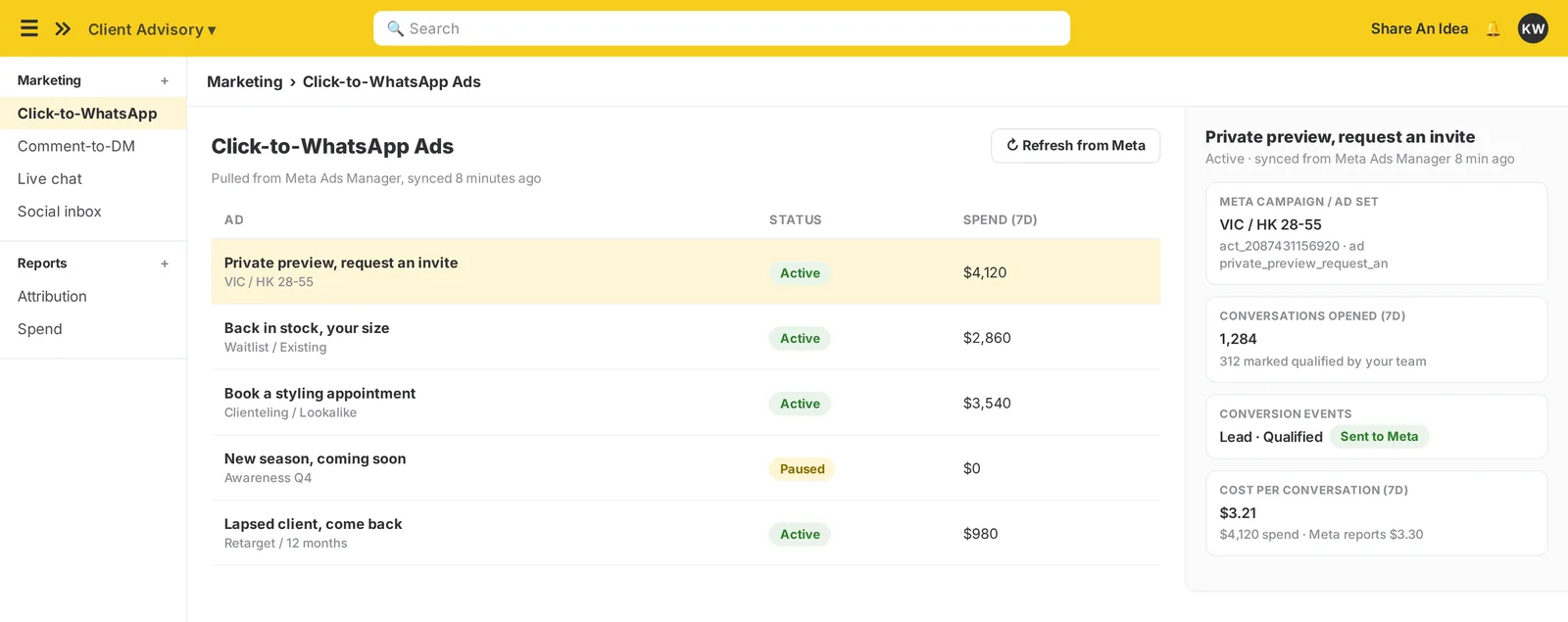Click the 'Meta reports $3.30' note
The image size is (1568, 622).
1366,535
